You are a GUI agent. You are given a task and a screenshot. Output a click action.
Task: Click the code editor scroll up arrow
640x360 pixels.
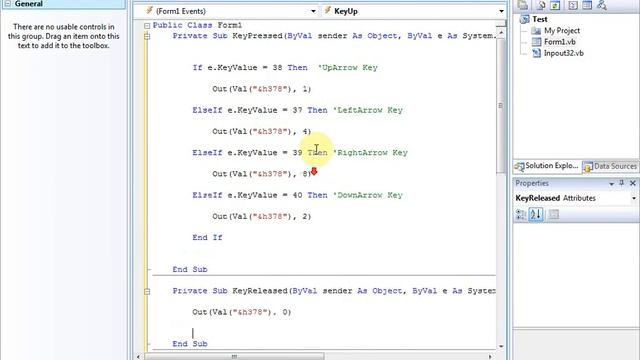(501, 32)
